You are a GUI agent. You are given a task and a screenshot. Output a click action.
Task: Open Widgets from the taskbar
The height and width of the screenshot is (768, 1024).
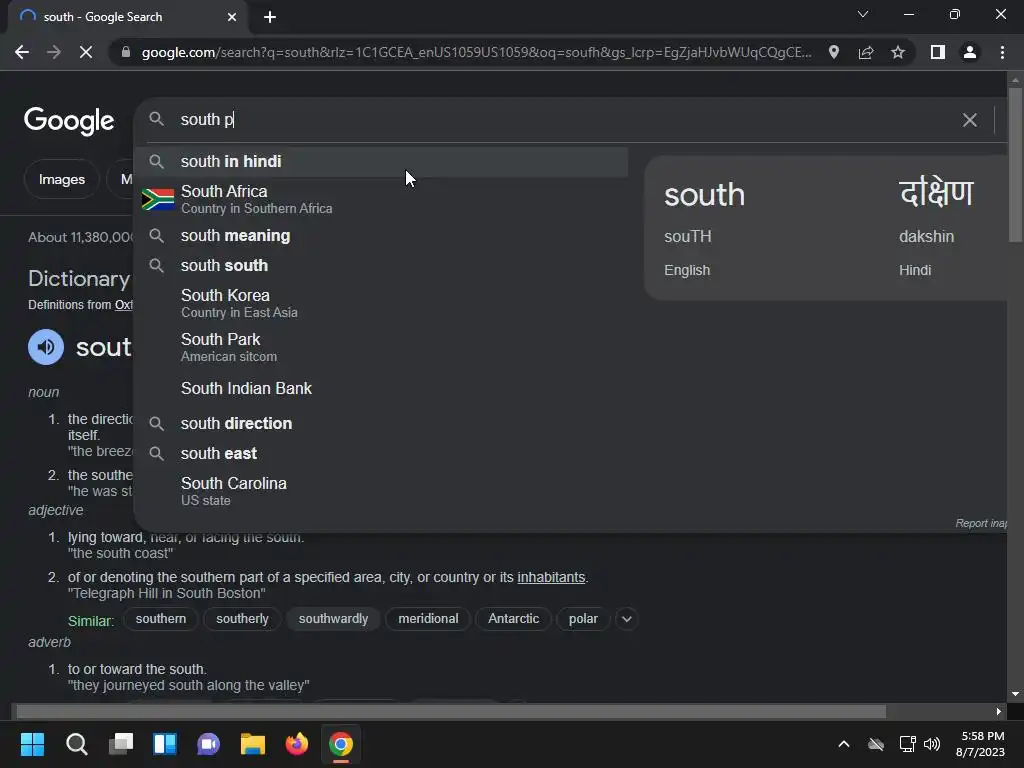pyautogui.click(x=165, y=744)
